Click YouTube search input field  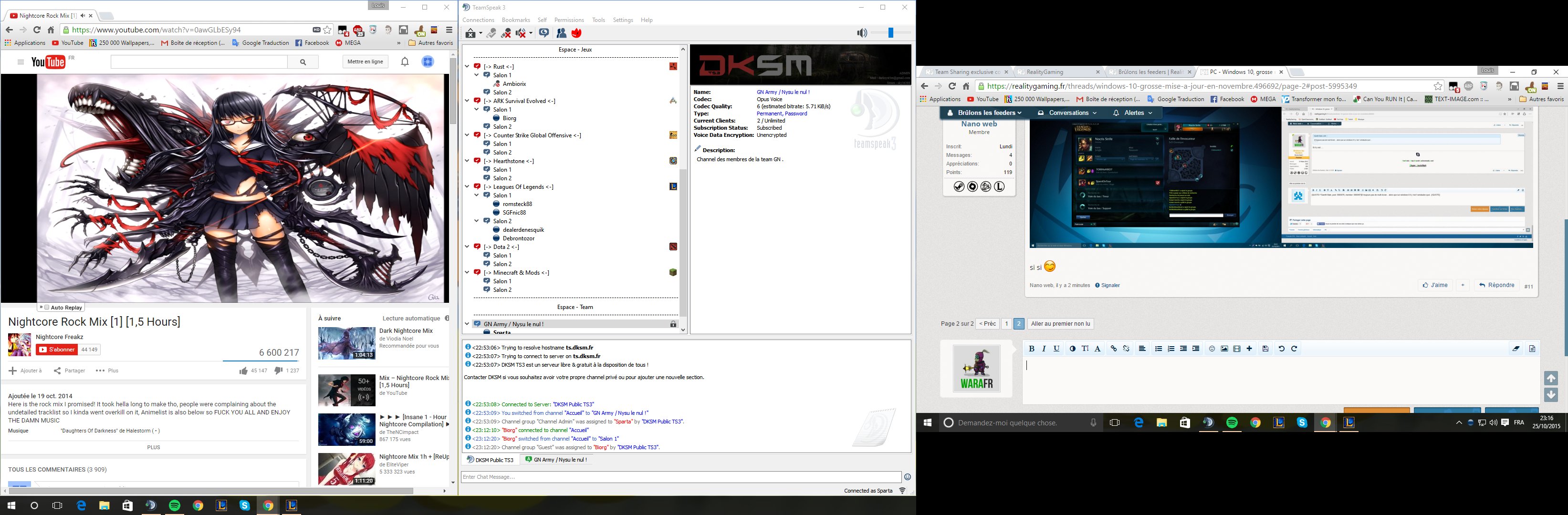coord(199,62)
